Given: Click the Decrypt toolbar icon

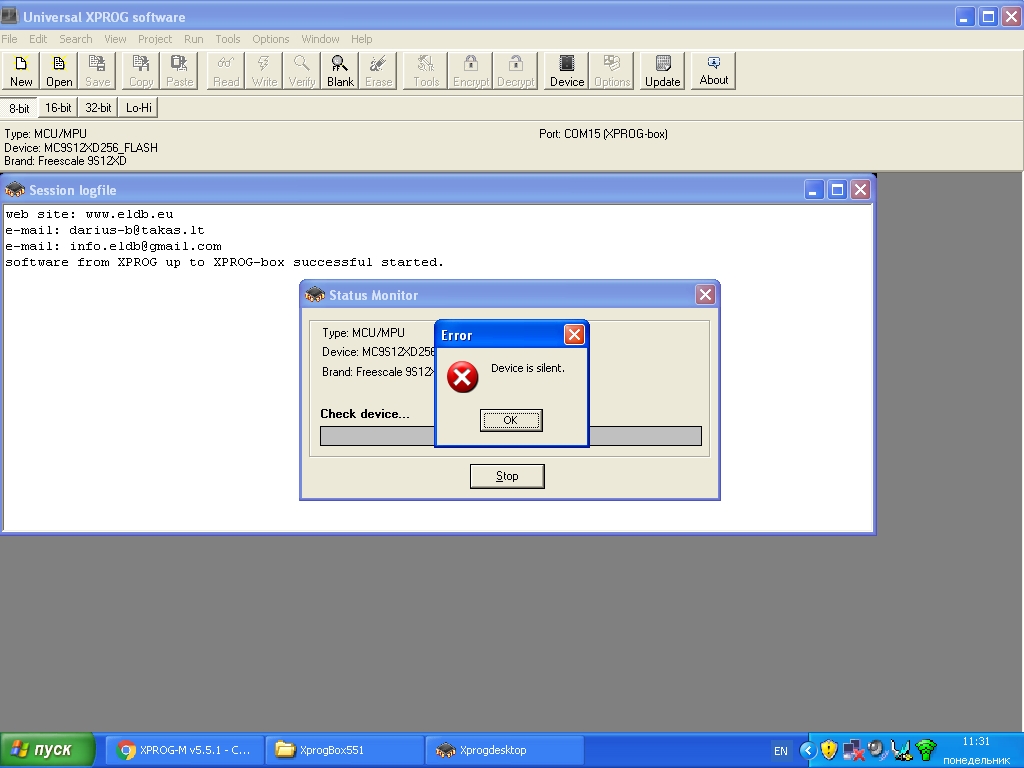Looking at the screenshot, I should click(x=515, y=71).
